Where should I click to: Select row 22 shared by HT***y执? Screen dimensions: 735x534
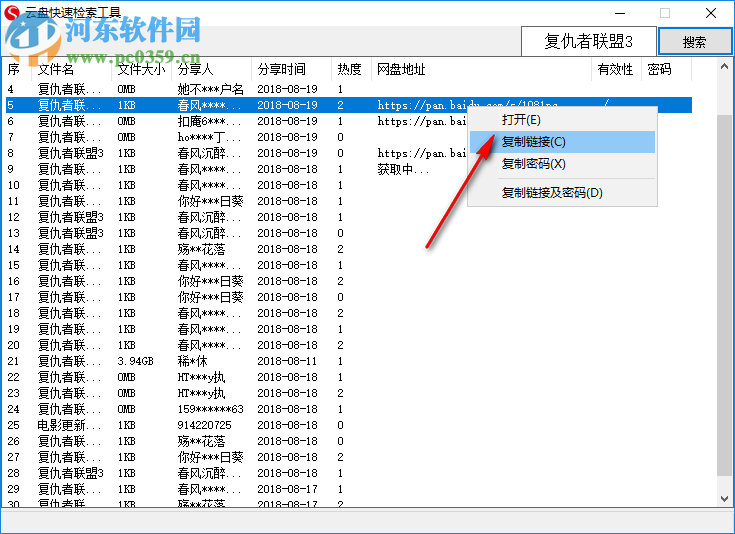(x=348, y=377)
